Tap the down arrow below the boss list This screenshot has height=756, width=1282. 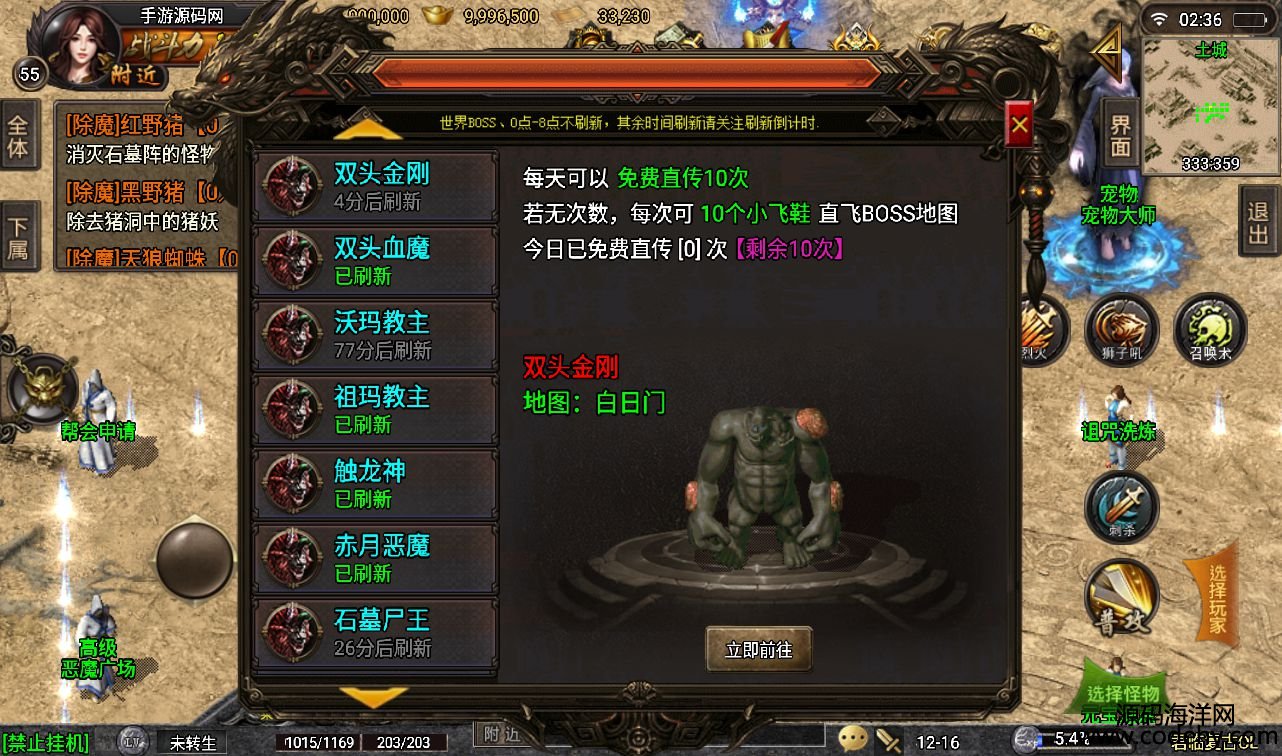pos(372,697)
